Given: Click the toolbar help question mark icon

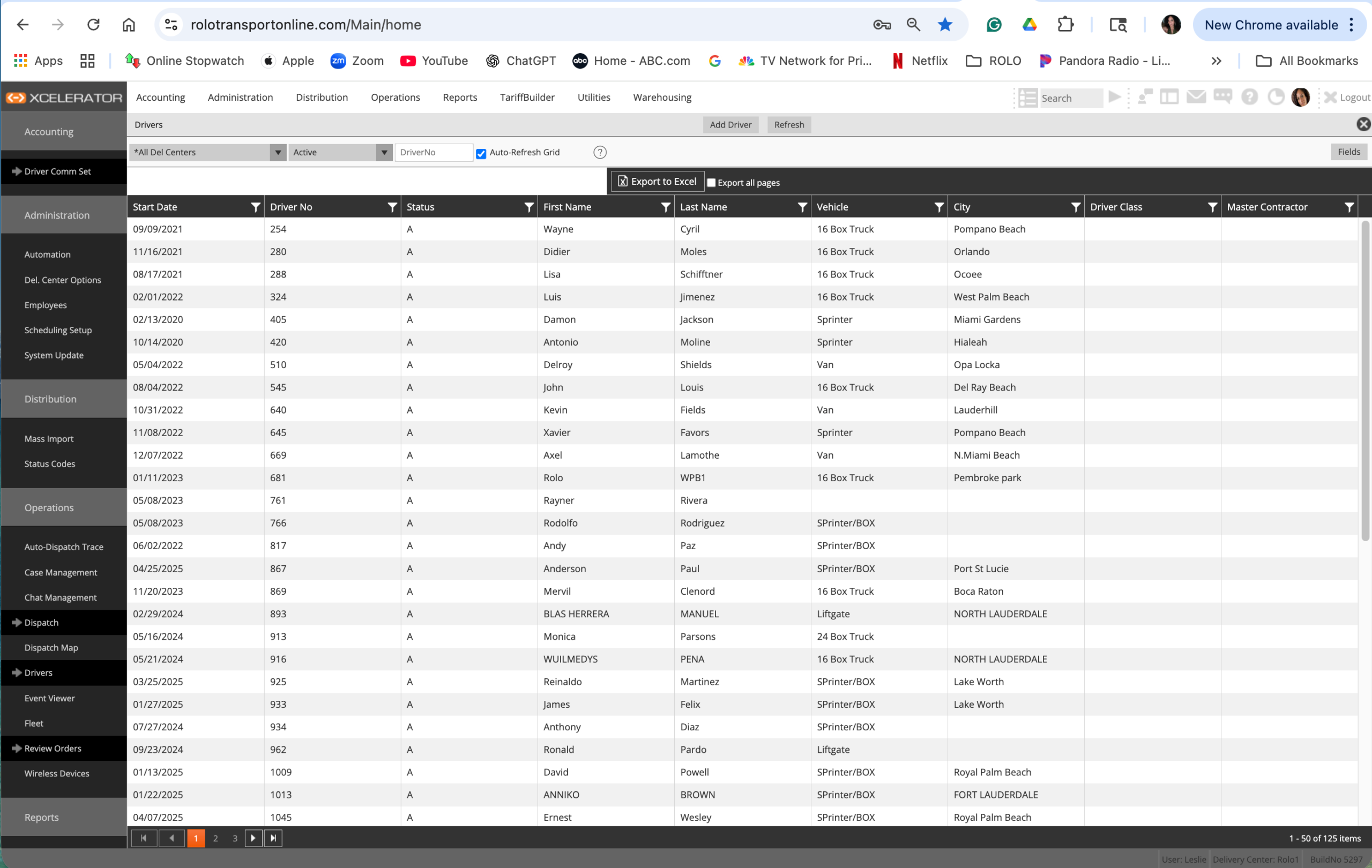Looking at the screenshot, I should point(1249,97).
